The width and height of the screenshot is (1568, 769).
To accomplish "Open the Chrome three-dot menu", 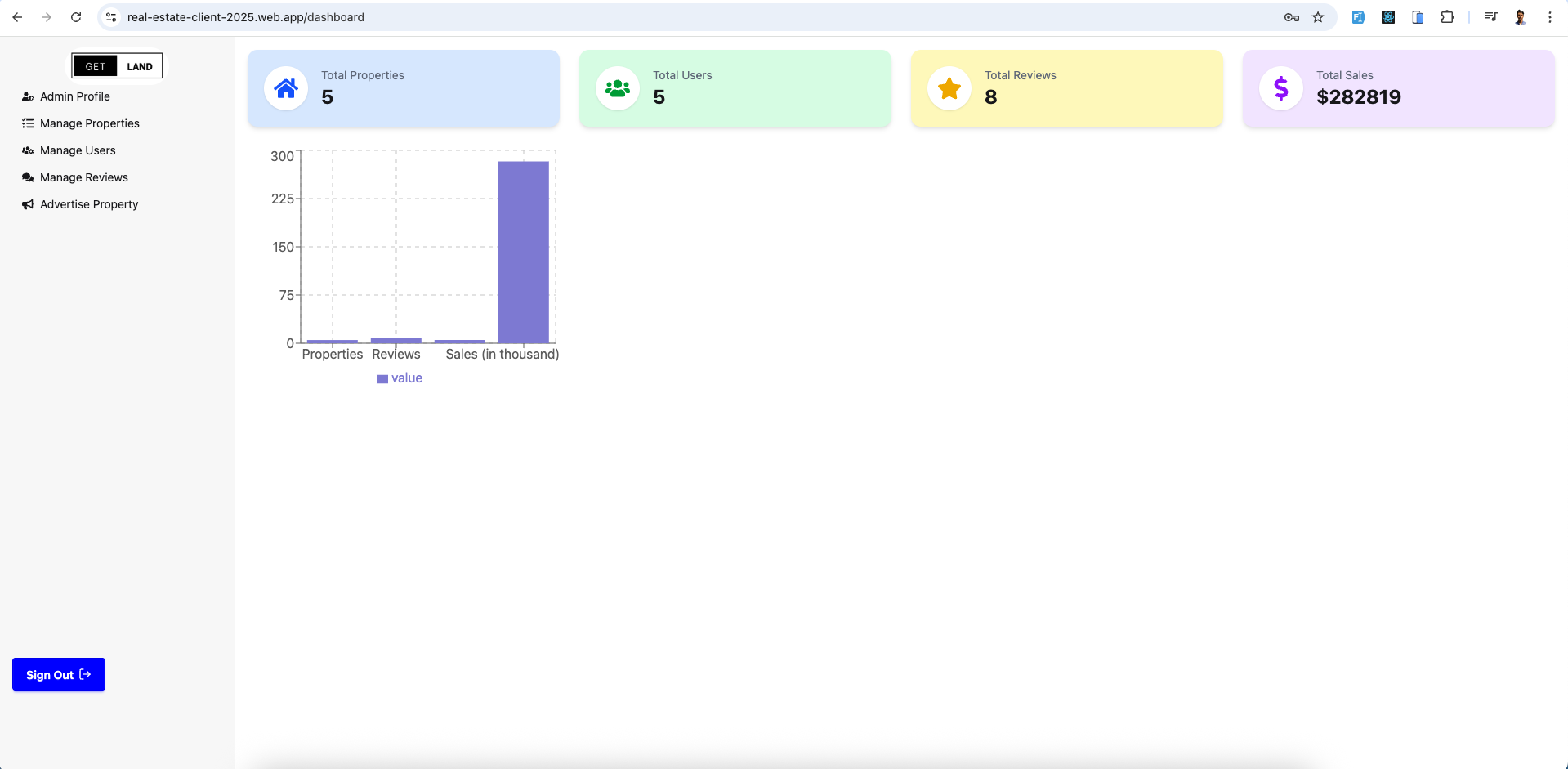I will 1550,17.
